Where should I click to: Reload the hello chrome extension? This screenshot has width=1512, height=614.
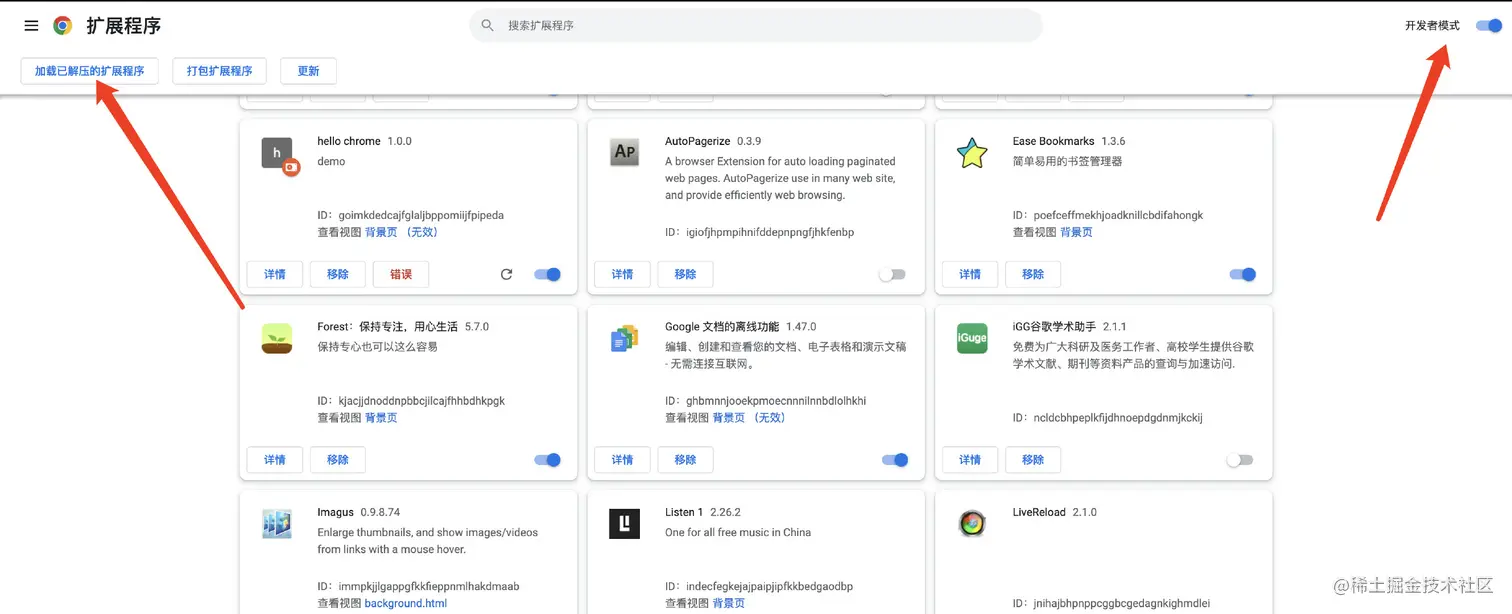(x=506, y=274)
